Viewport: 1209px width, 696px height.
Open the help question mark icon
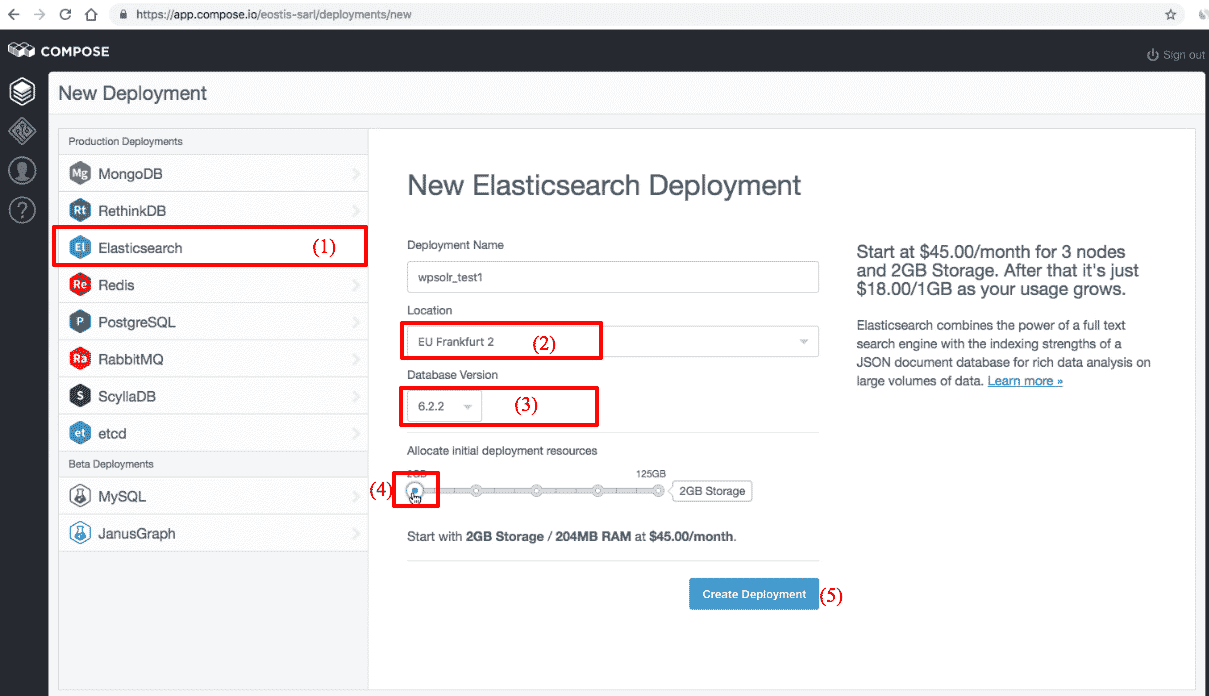[22, 209]
